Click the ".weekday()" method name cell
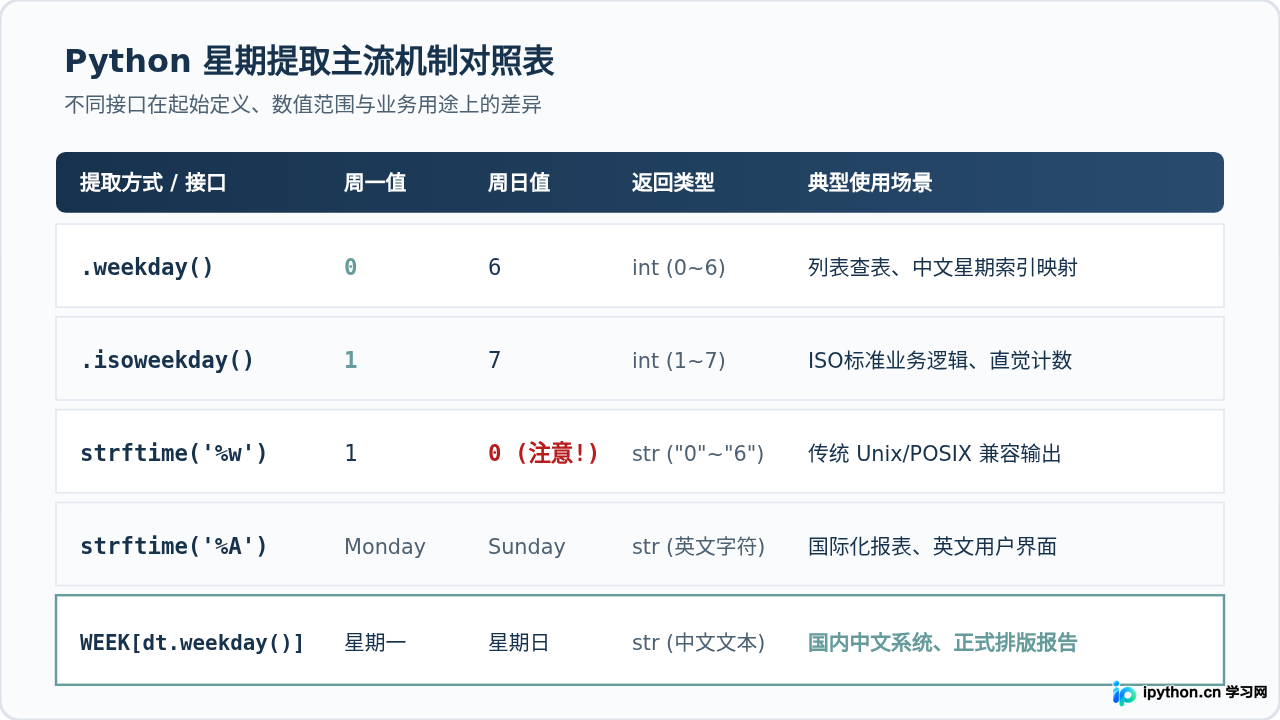The height and width of the screenshot is (720, 1280). [147, 267]
